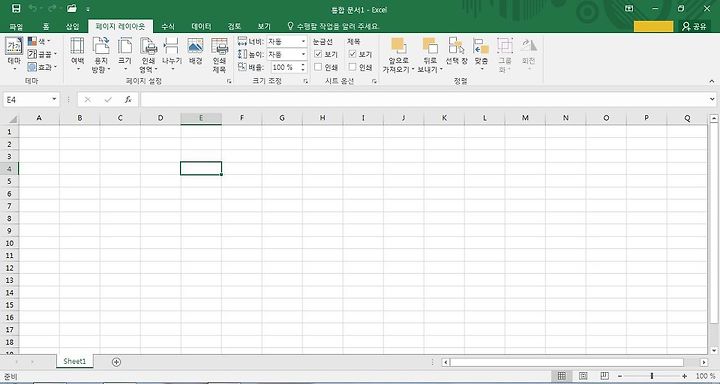The image size is (720, 384).
Task: Toggle Gridlines (눈금선) View checkbox
Action: click(318, 54)
